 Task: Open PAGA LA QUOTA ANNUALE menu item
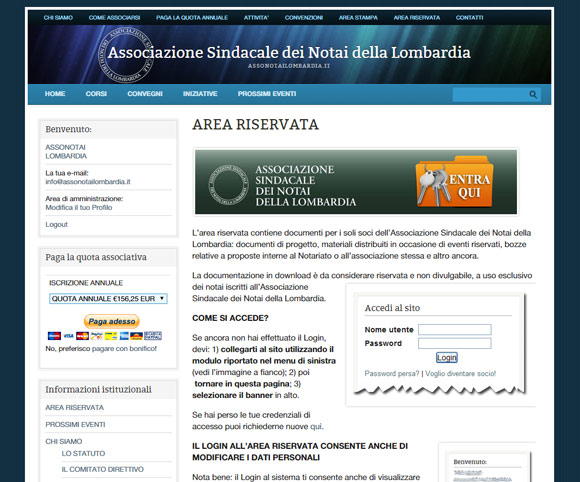pos(192,18)
